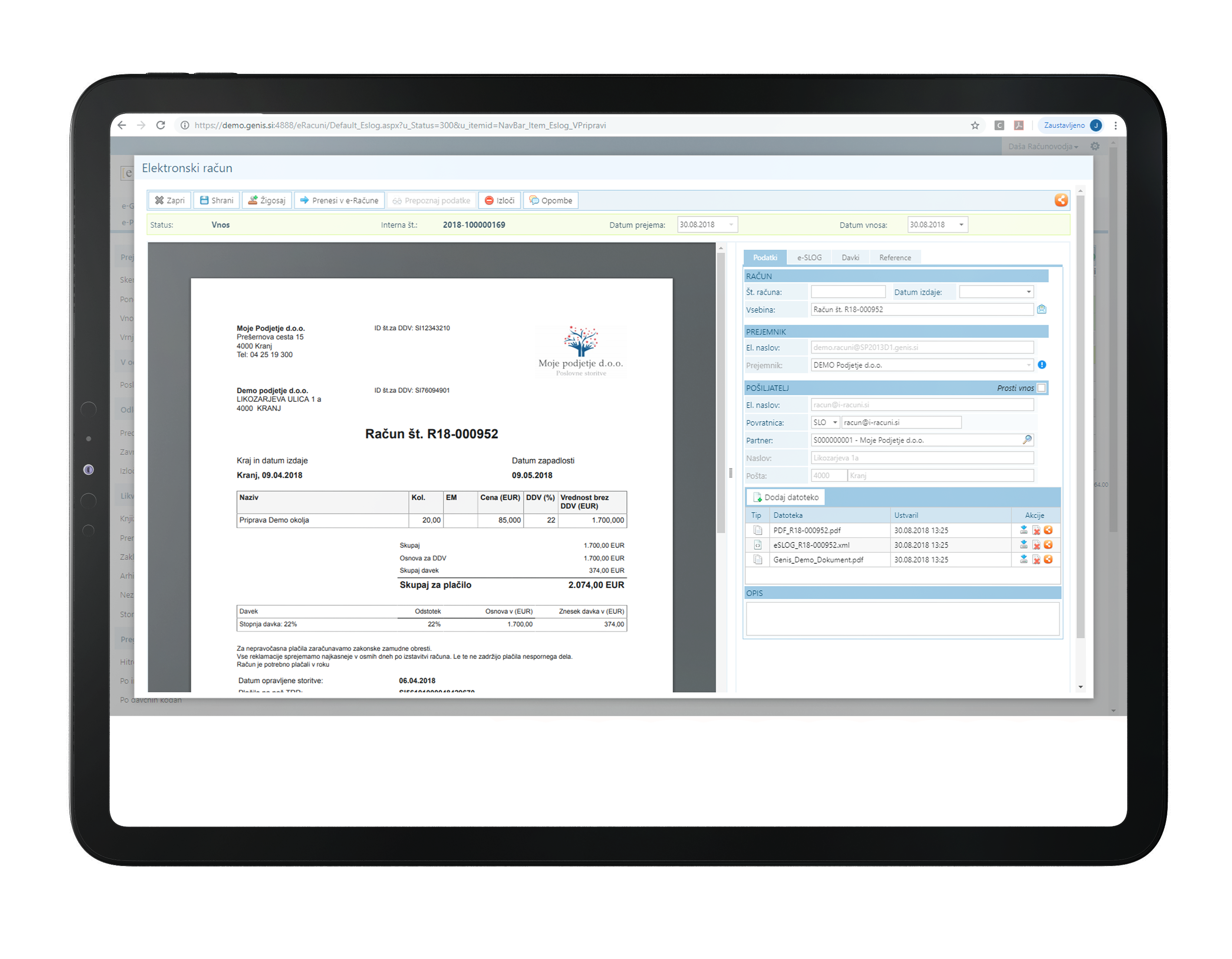Click the document preview vertical scrollbar
This screenshot has width=1232, height=959.
[x=720, y=392]
